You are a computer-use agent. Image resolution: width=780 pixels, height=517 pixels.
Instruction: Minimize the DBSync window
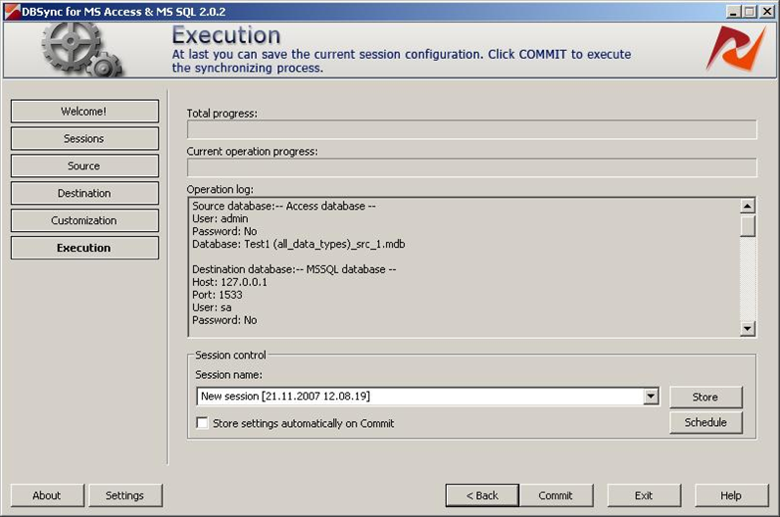(733, 11)
